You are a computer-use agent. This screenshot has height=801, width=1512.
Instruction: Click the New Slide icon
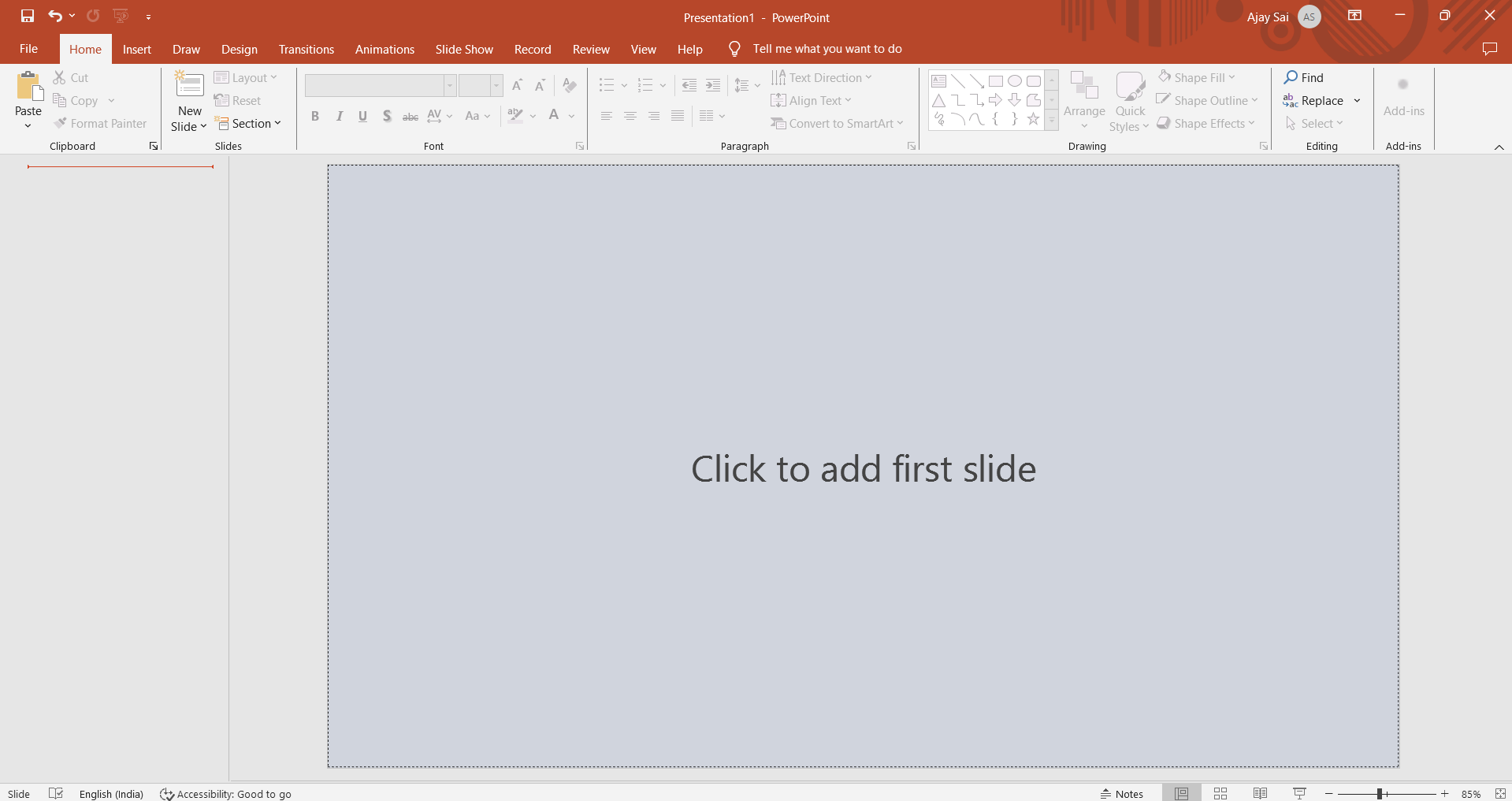click(189, 85)
